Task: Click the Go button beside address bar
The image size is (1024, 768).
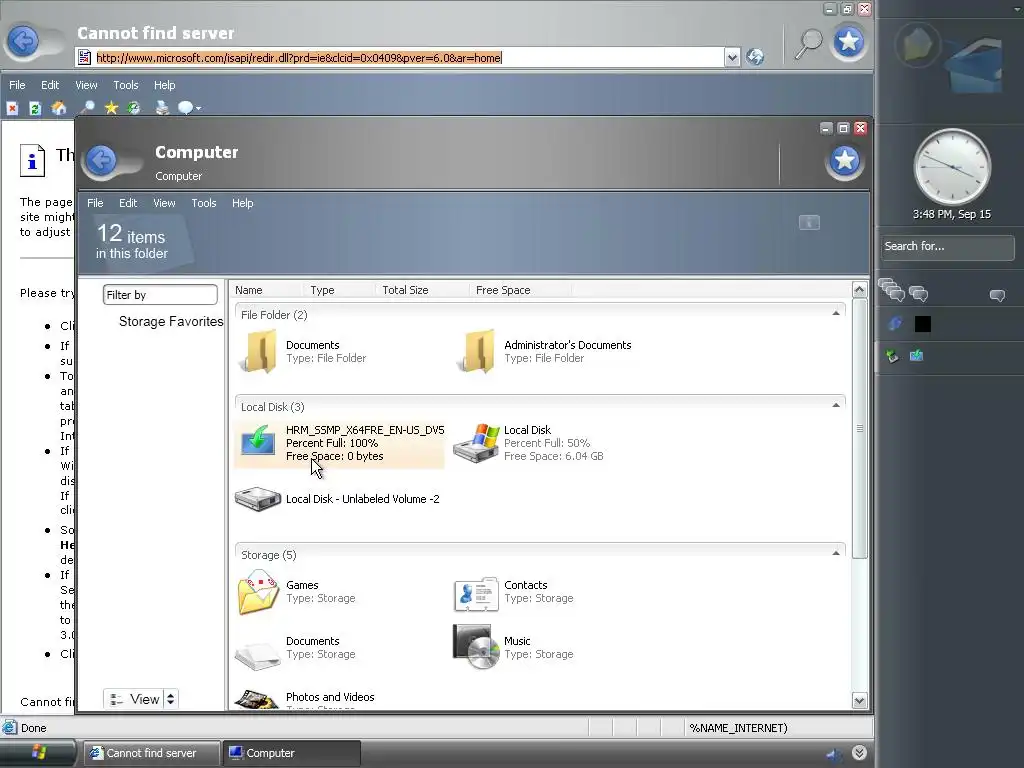Action: [755, 57]
